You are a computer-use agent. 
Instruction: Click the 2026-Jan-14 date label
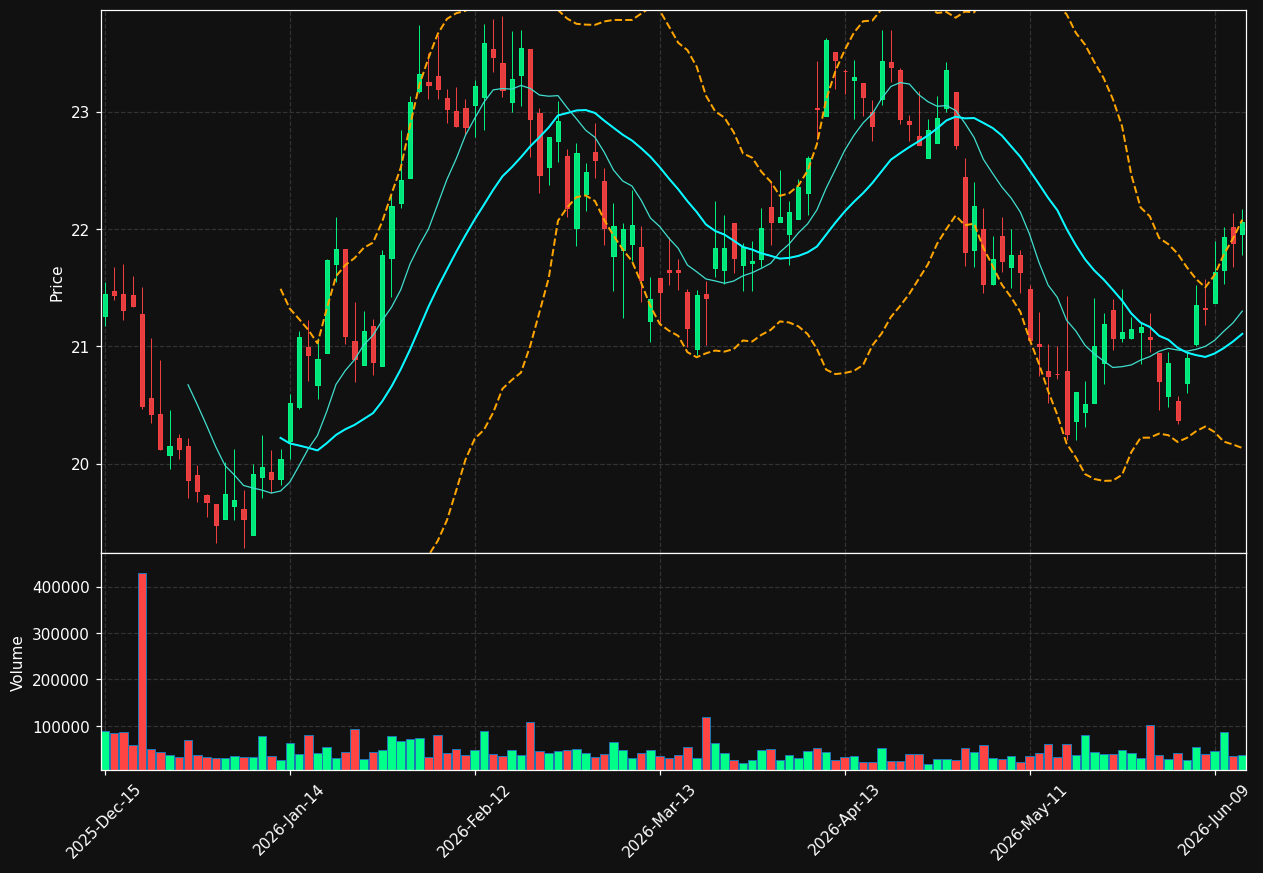289,821
